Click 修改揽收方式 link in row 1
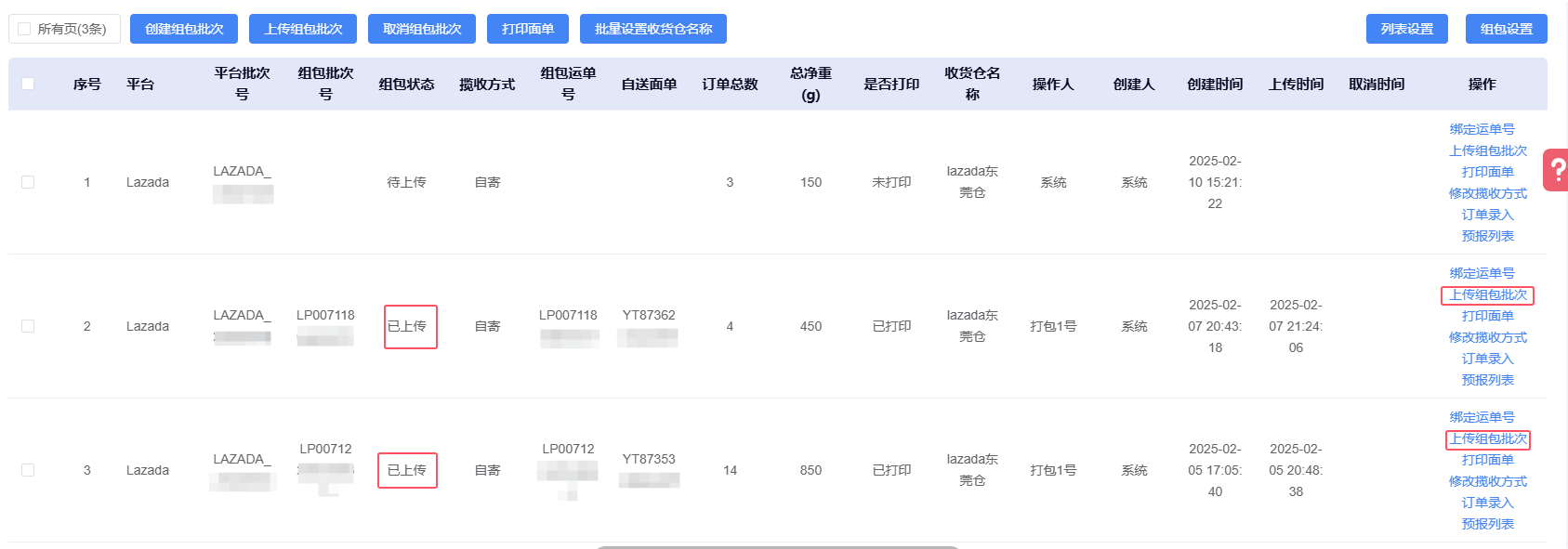The height and width of the screenshot is (549, 1568). click(x=1487, y=193)
